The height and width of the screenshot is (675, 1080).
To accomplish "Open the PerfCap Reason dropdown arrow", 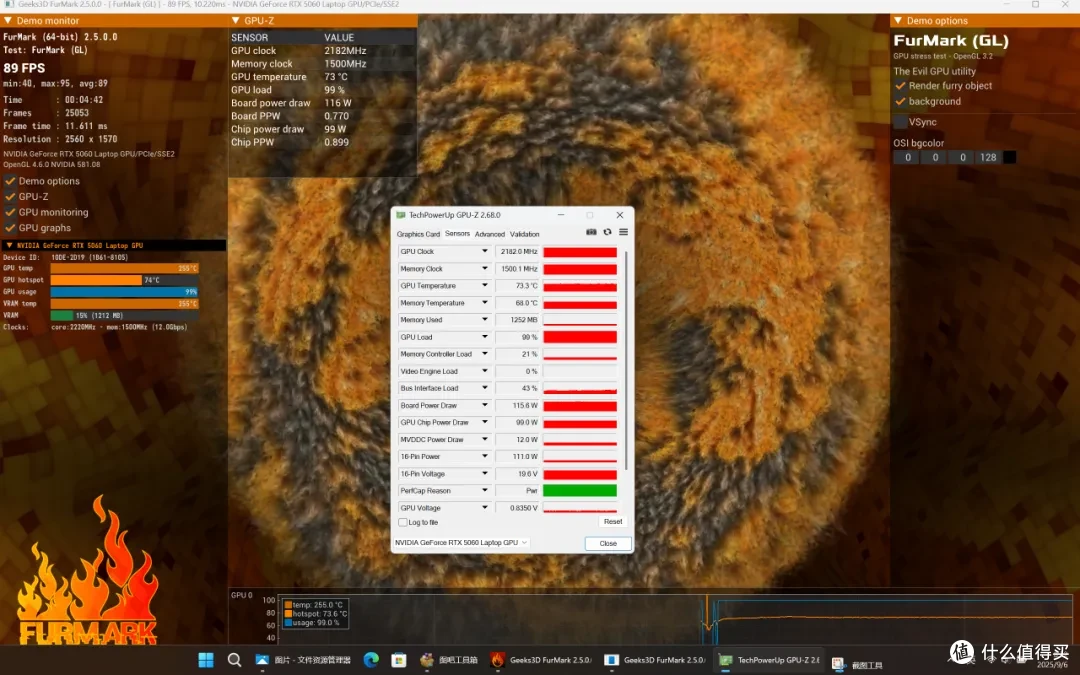I will pos(484,490).
